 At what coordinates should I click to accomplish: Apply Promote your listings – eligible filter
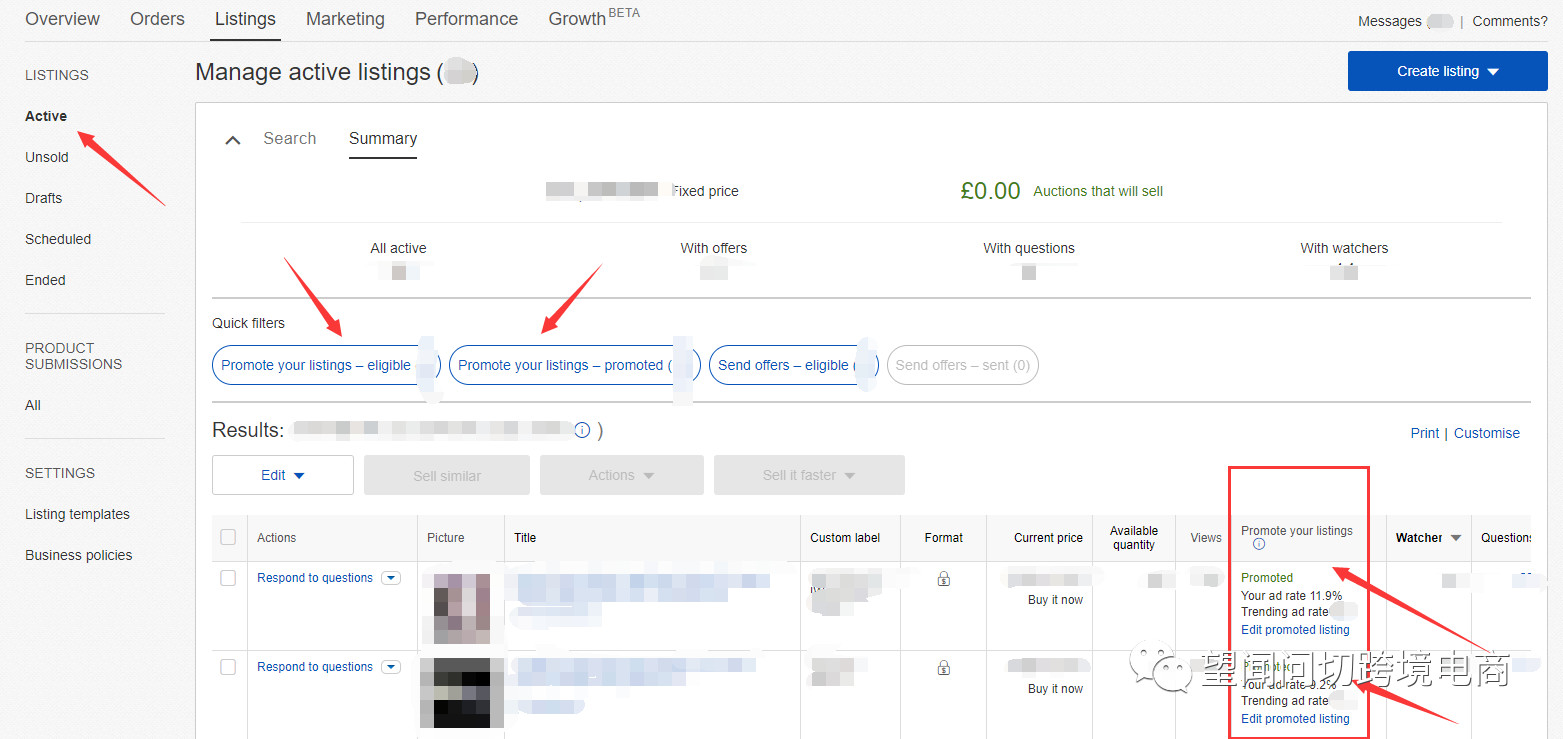[316, 365]
